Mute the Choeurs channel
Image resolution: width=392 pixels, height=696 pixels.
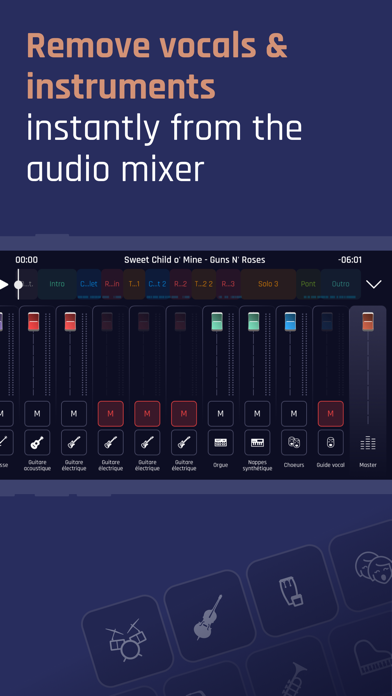294,414
